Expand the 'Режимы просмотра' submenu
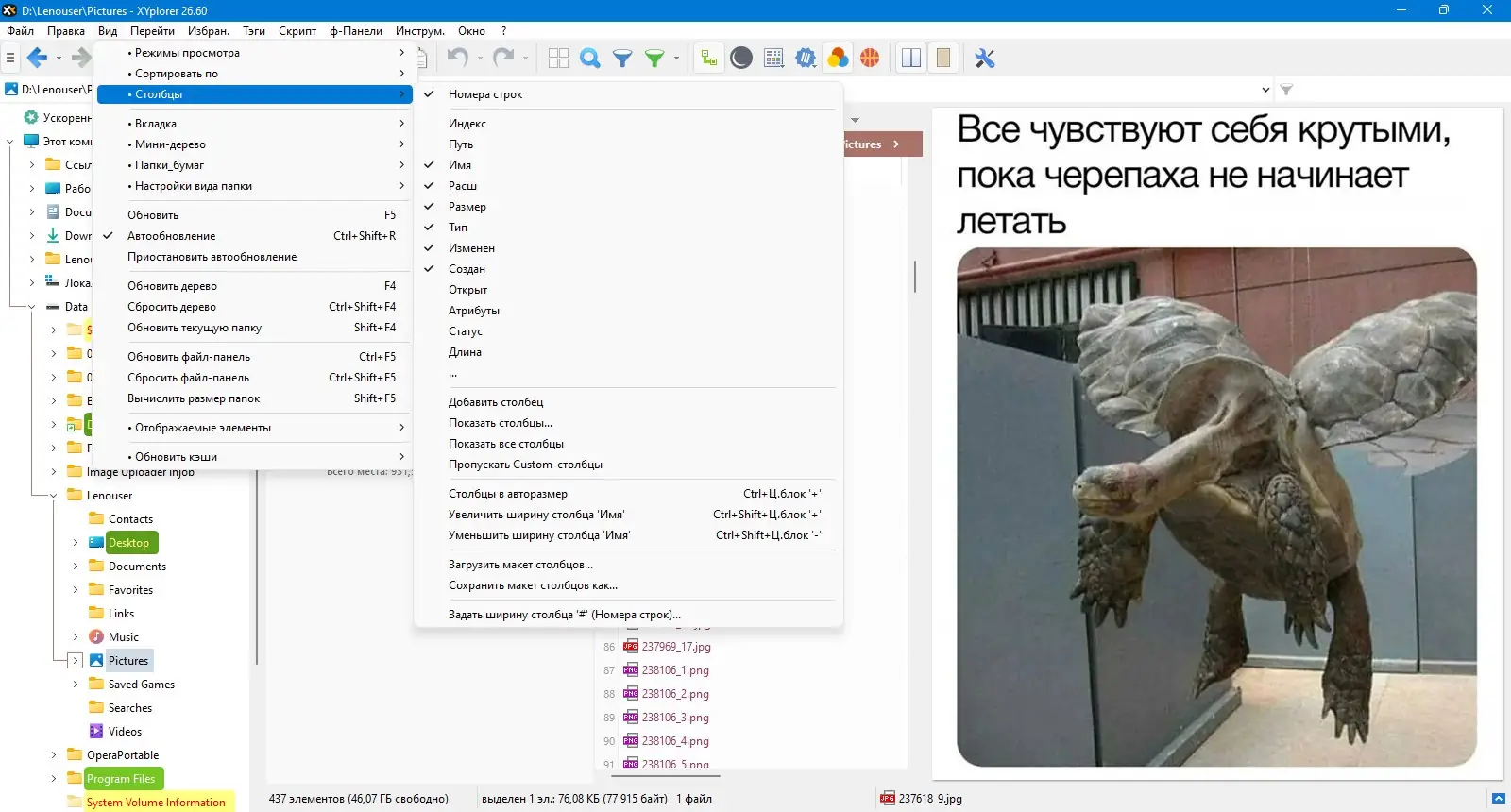Viewport: 1511px width, 812px height. 187,53
